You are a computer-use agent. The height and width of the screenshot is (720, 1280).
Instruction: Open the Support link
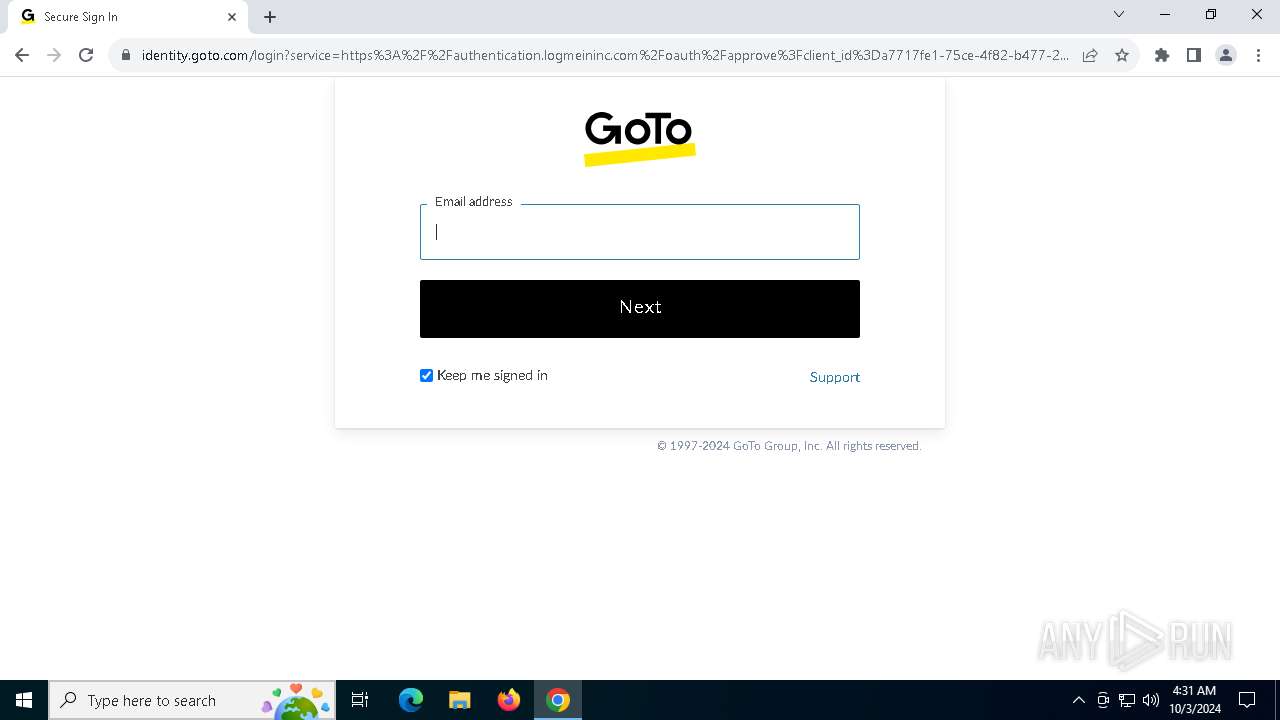pos(835,377)
